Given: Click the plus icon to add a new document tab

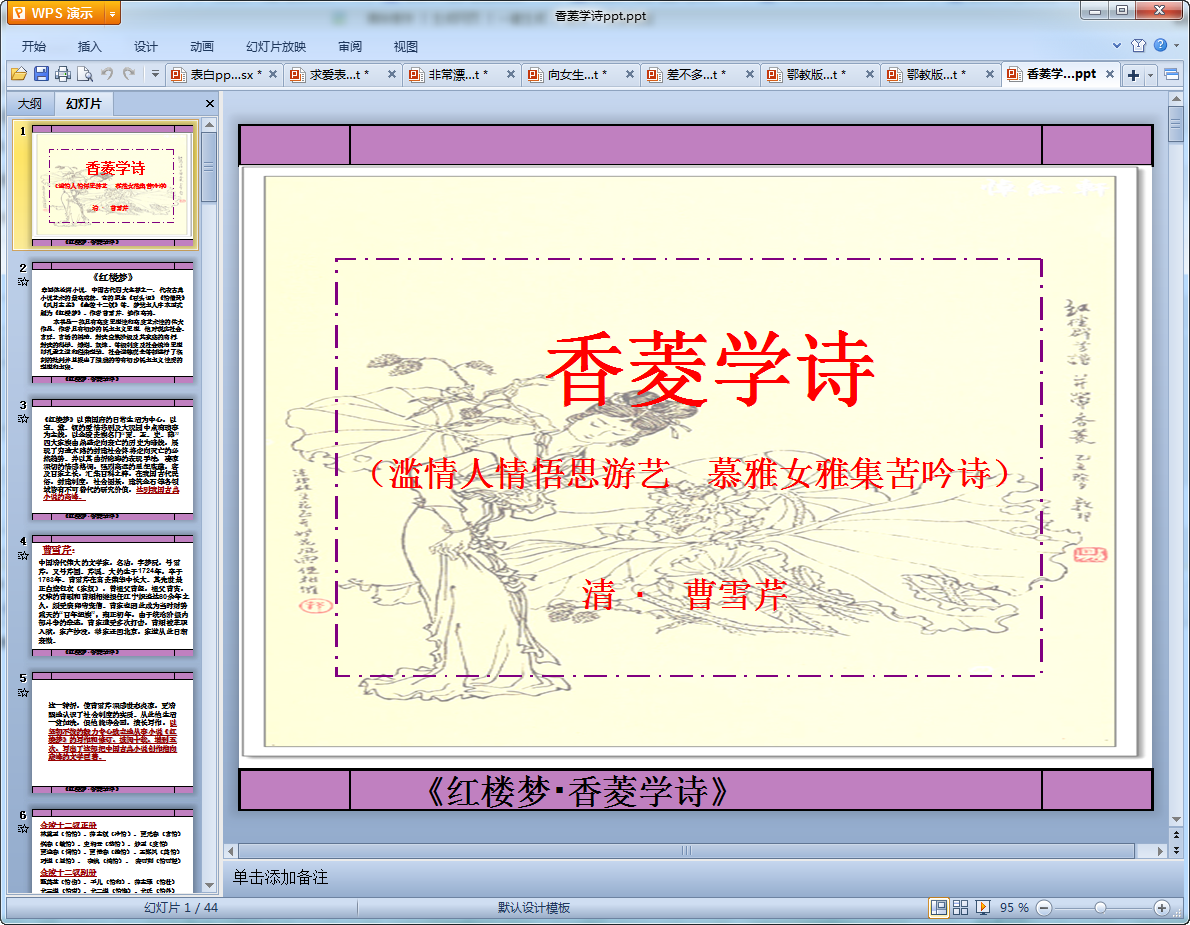Looking at the screenshot, I should [x=1134, y=75].
